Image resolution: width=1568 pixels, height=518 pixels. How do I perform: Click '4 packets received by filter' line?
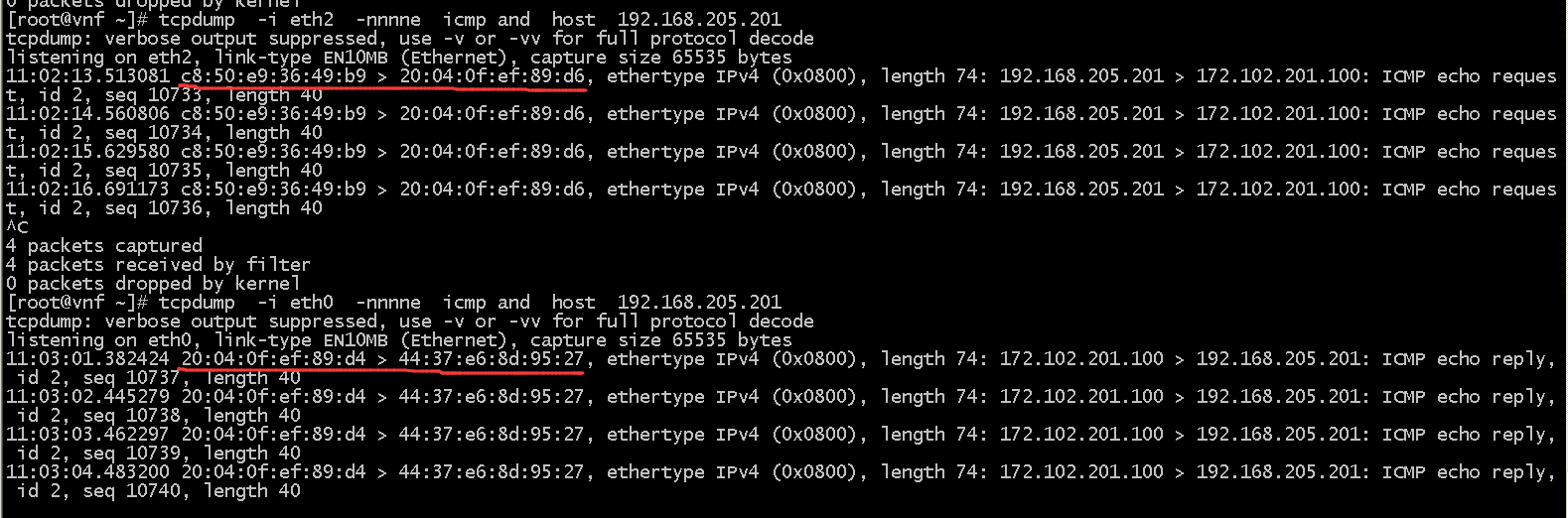(x=158, y=264)
